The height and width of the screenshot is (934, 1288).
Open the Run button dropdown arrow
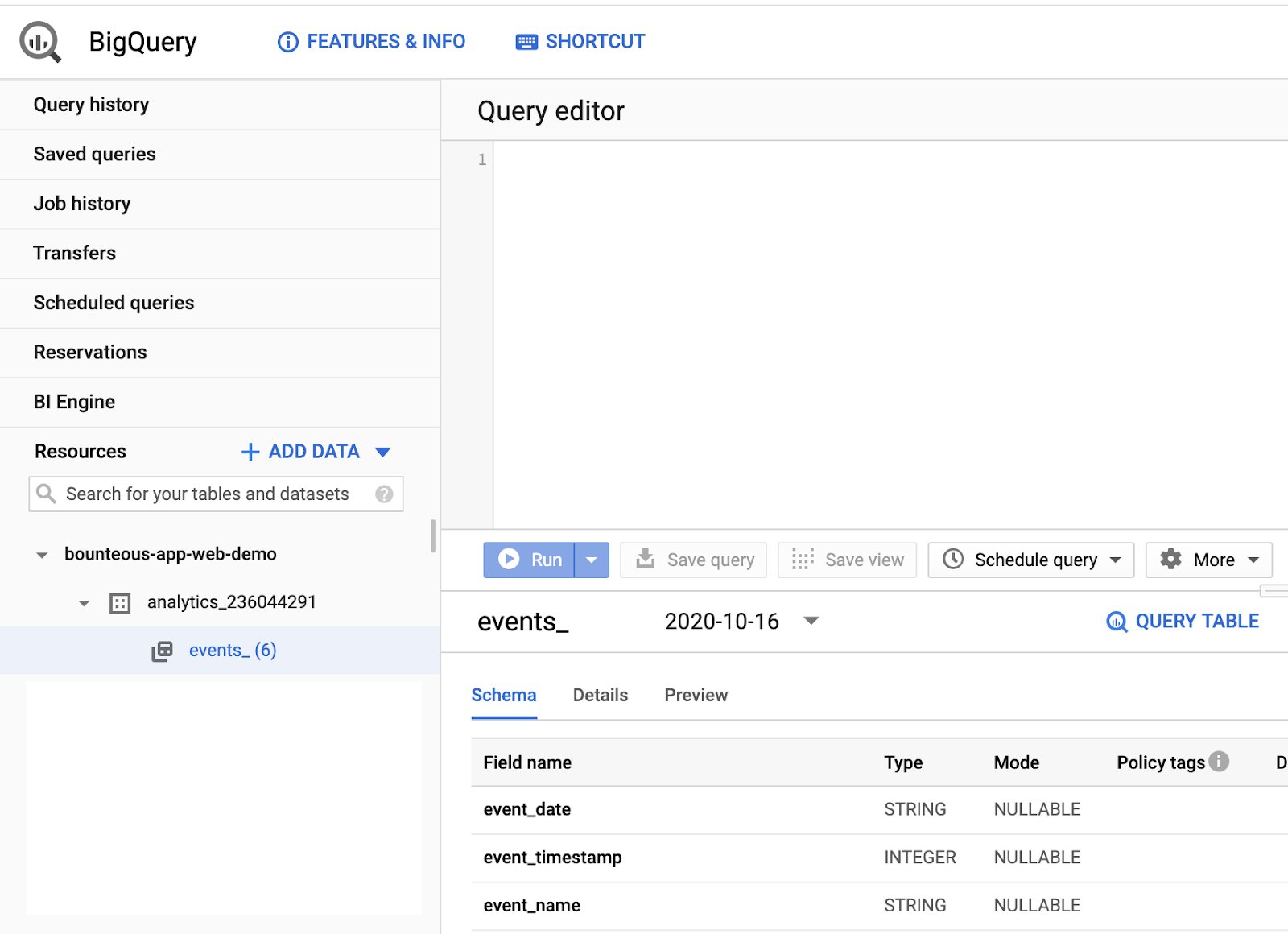(592, 560)
